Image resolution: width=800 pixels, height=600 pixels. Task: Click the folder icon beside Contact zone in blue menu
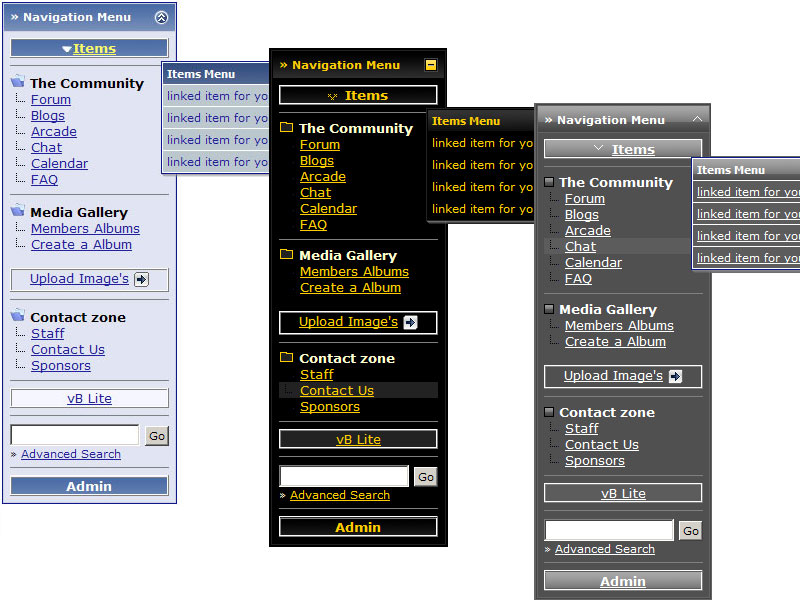18,316
